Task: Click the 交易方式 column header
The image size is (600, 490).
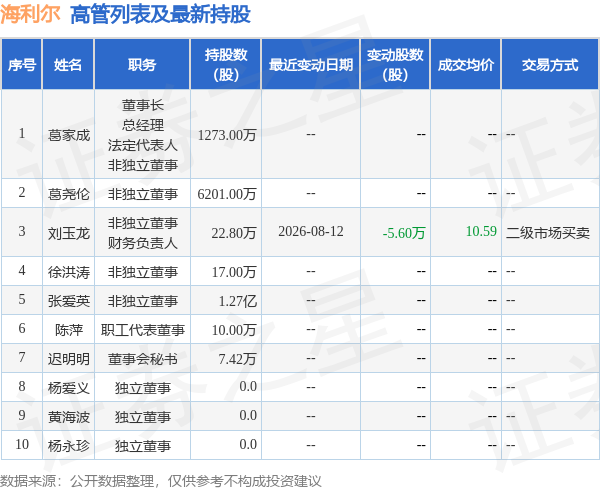Action: click(550, 64)
